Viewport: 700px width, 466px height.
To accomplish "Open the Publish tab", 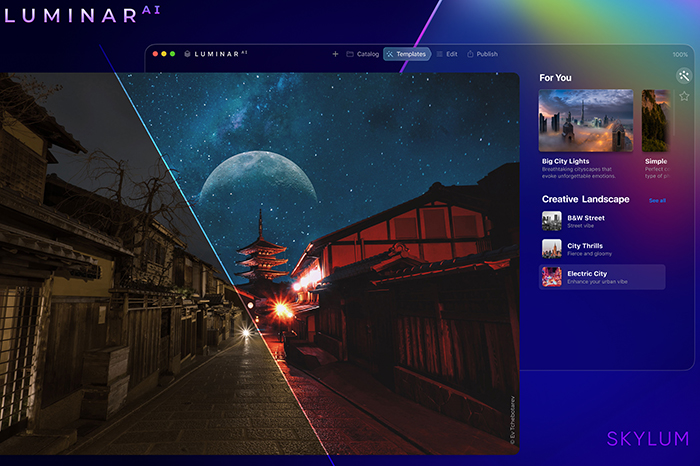I will pyautogui.click(x=482, y=54).
